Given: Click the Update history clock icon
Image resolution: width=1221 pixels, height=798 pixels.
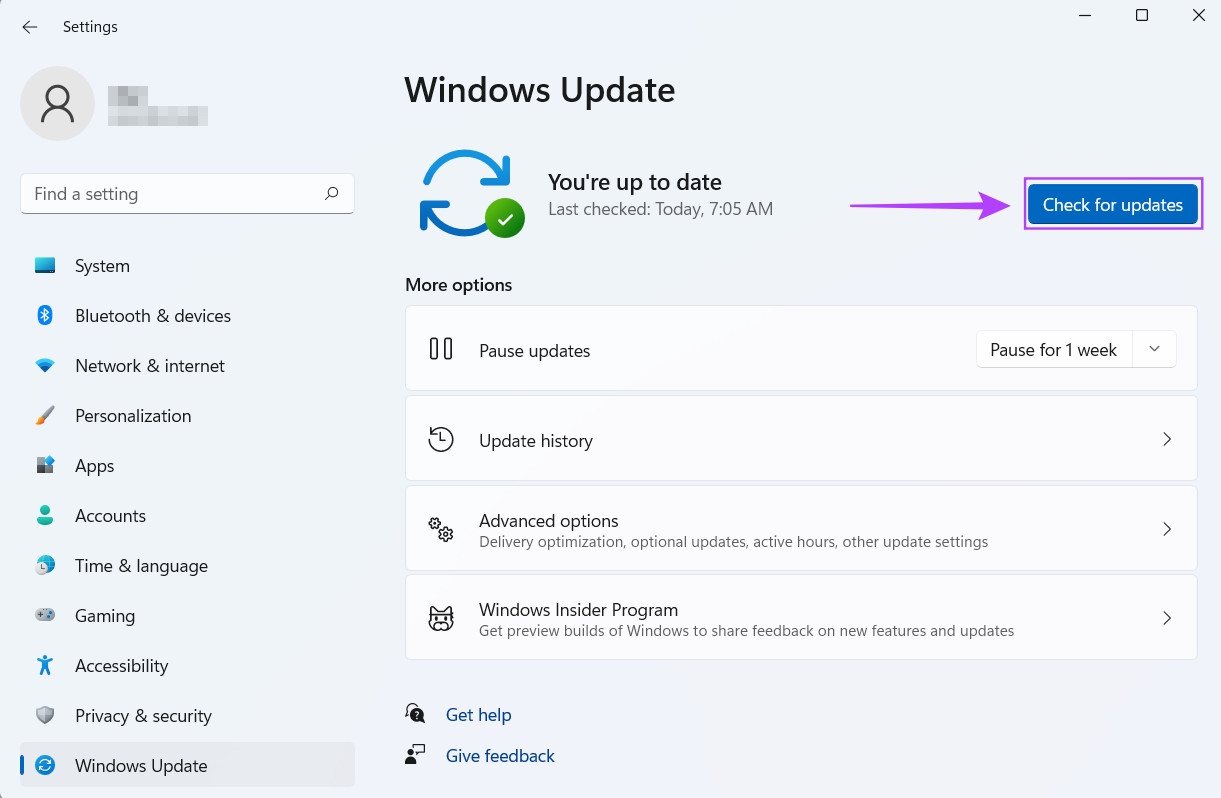Looking at the screenshot, I should click(x=441, y=439).
